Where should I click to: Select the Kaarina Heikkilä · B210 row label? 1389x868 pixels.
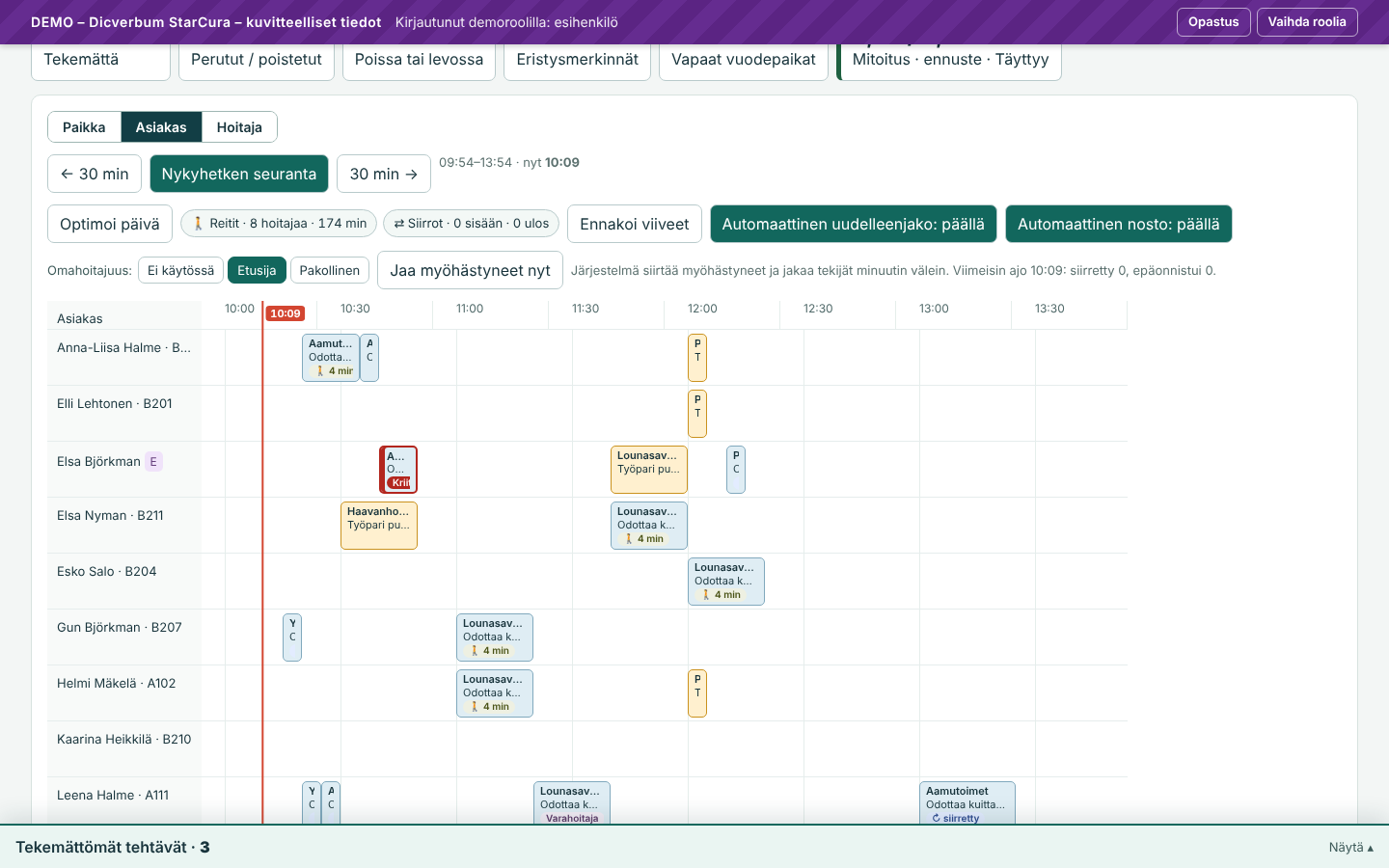click(x=124, y=740)
